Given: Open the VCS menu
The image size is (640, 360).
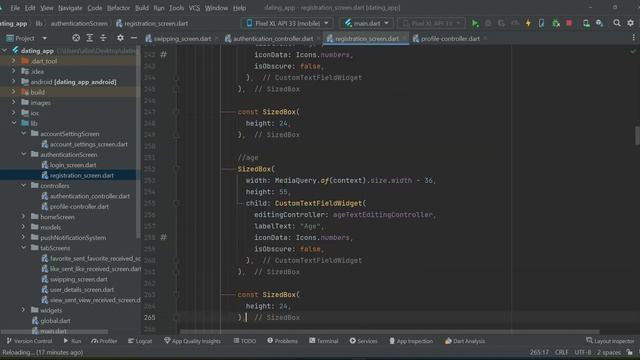Looking at the screenshot, I should [194, 8].
